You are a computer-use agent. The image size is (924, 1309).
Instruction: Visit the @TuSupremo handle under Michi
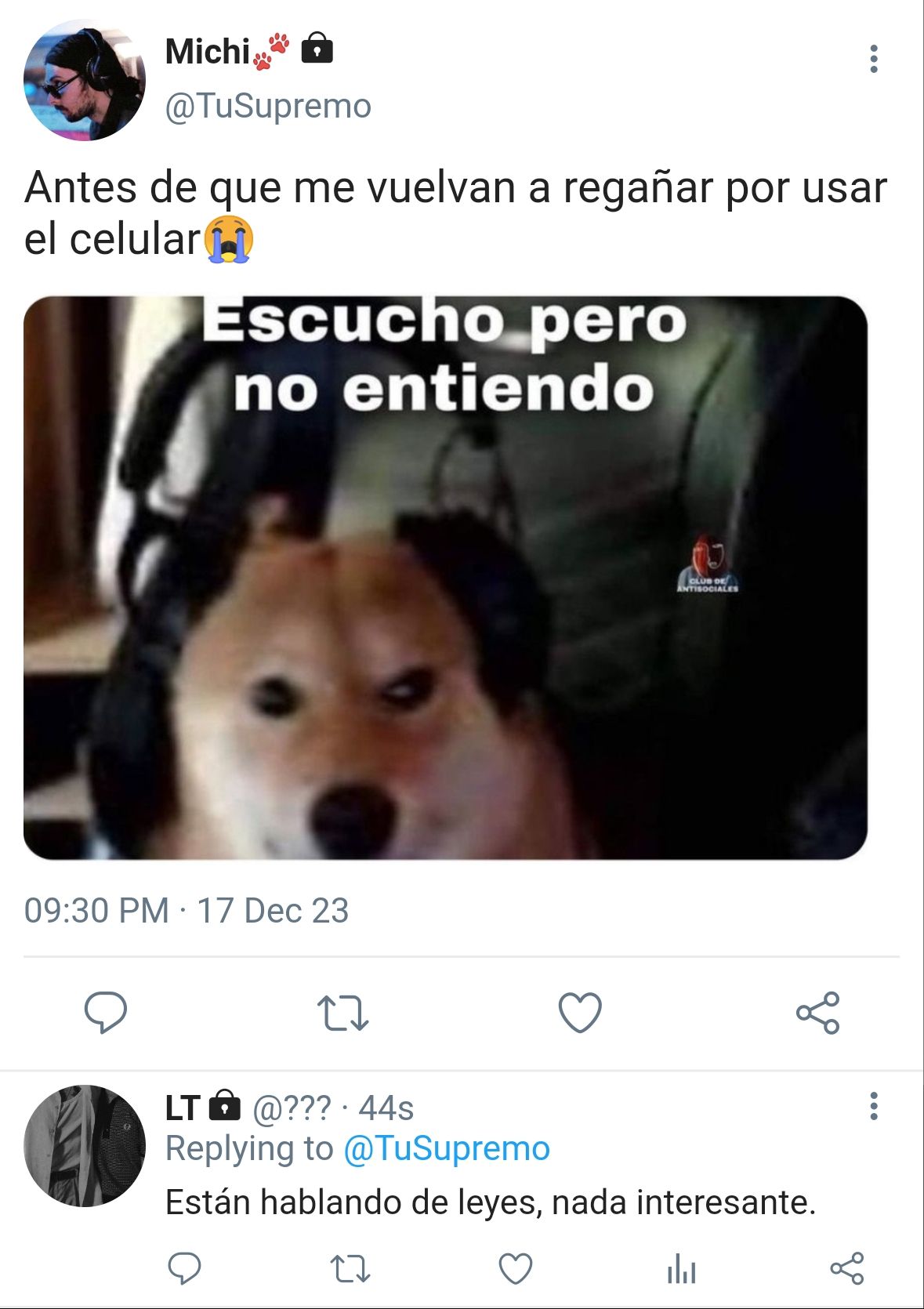point(268,106)
